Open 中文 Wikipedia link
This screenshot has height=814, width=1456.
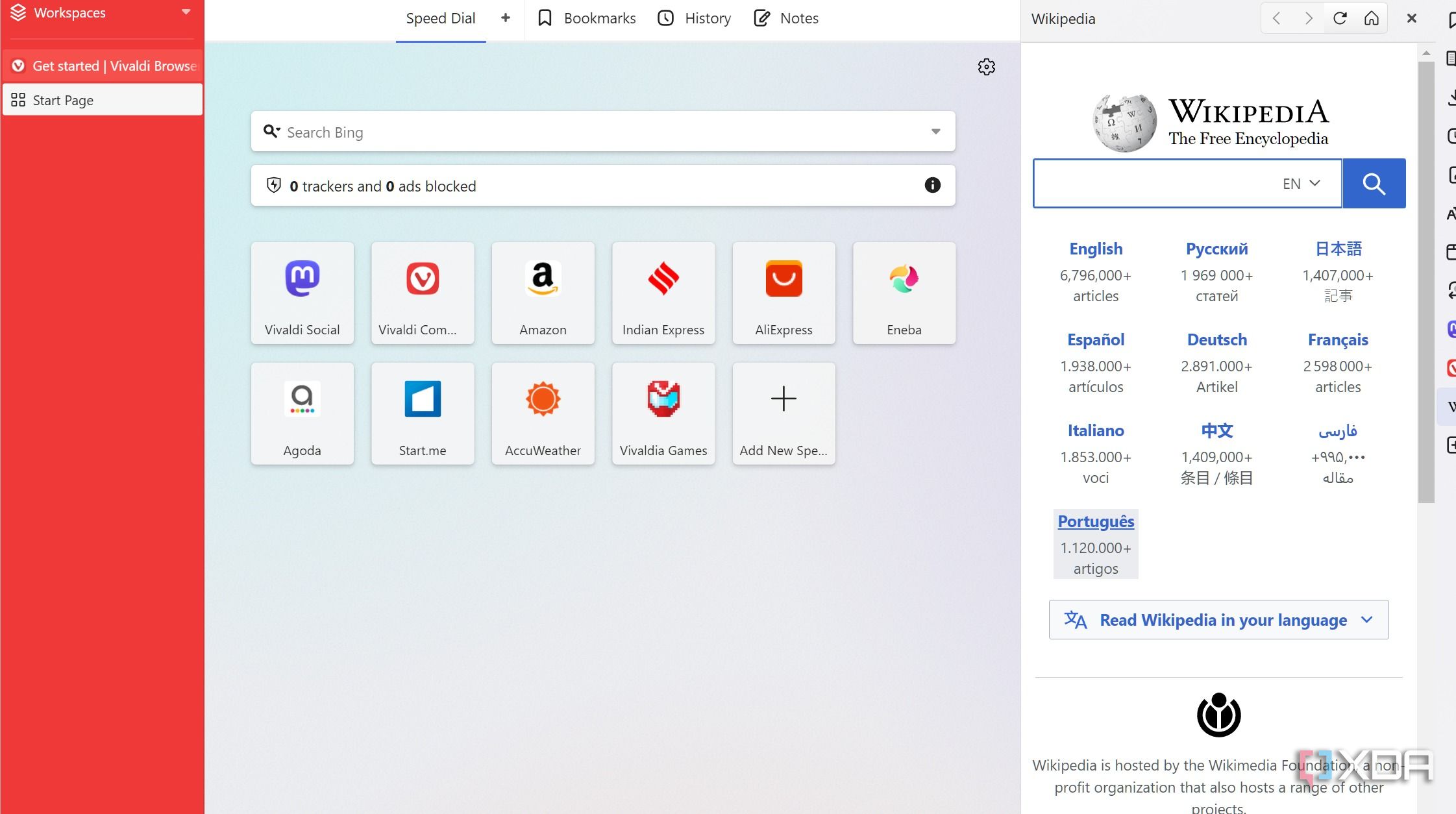(1216, 430)
